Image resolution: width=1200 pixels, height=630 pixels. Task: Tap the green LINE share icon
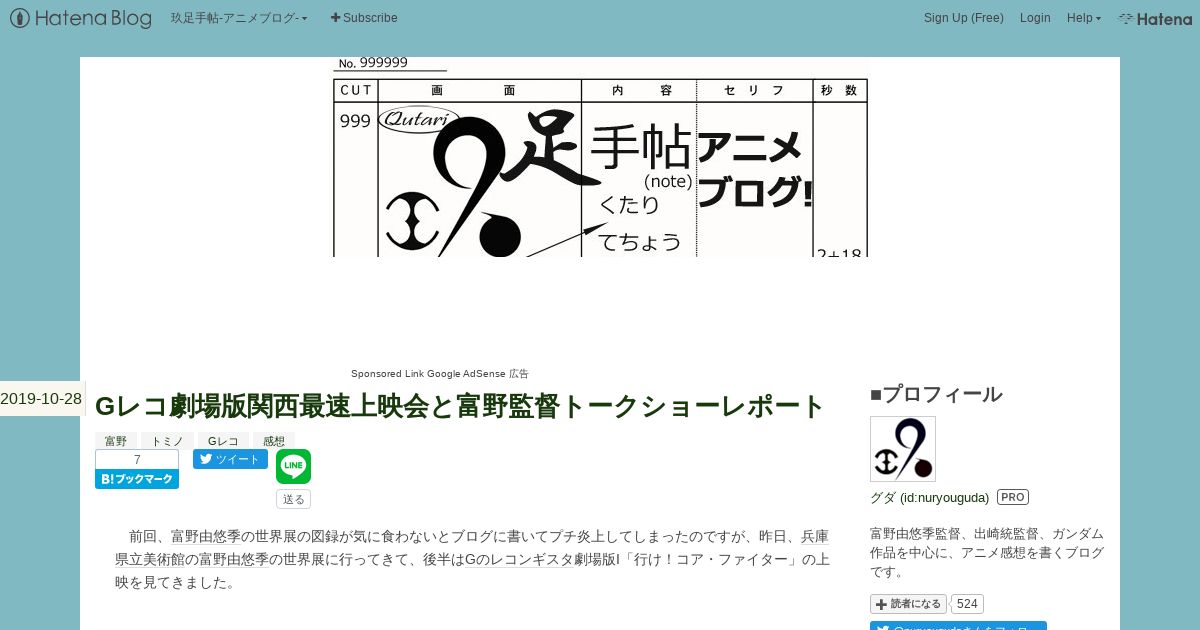(x=293, y=466)
